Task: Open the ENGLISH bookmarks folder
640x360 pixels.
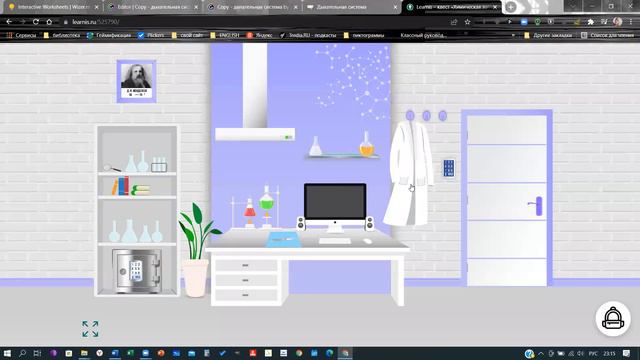Action: [x=225, y=36]
